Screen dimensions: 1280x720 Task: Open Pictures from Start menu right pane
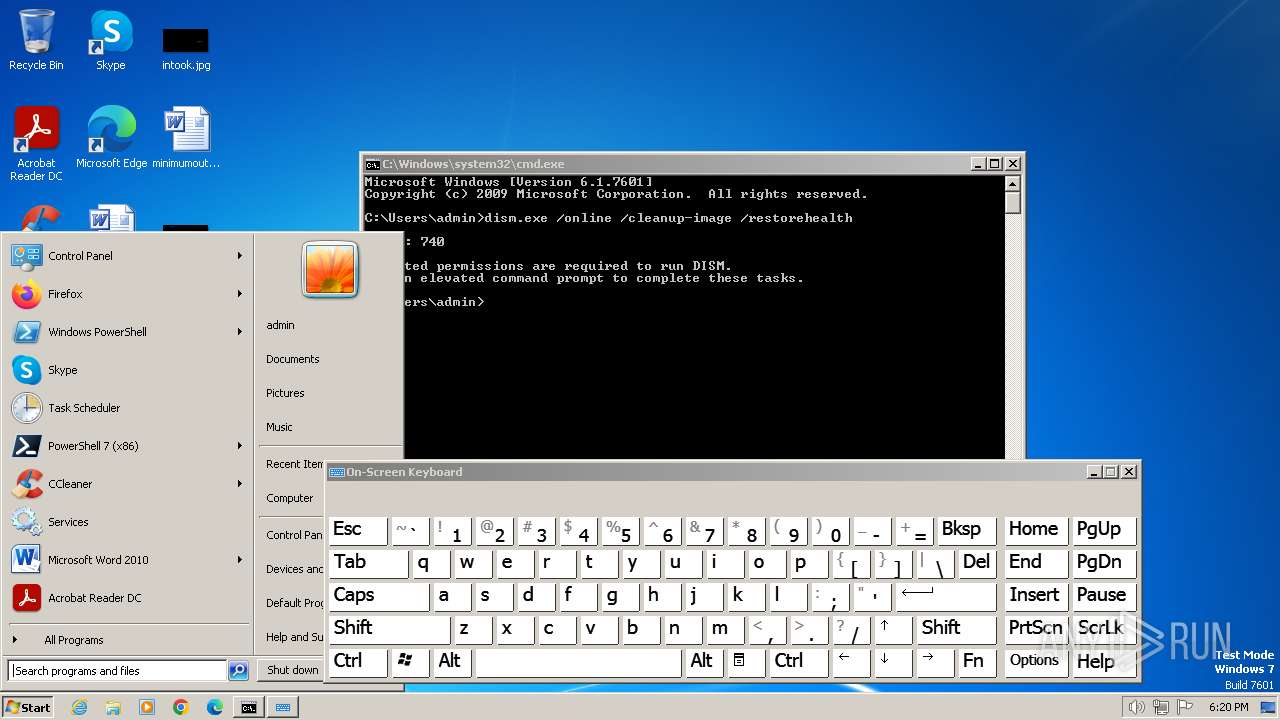tap(285, 393)
